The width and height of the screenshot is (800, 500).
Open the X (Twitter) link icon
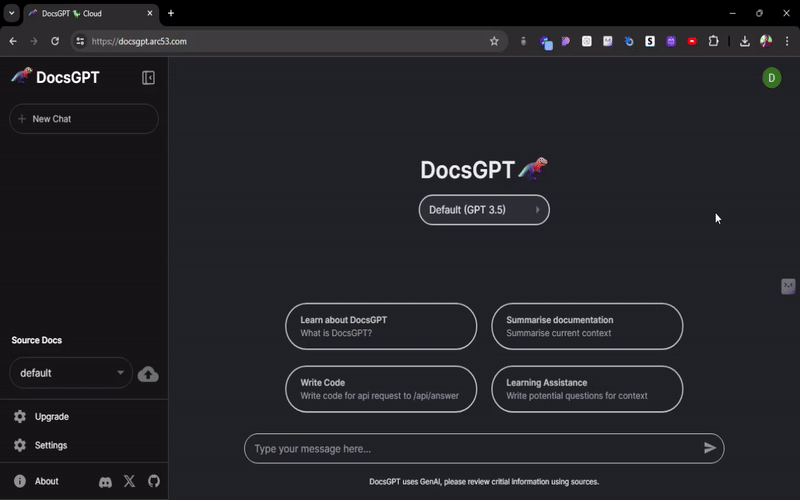click(x=129, y=481)
